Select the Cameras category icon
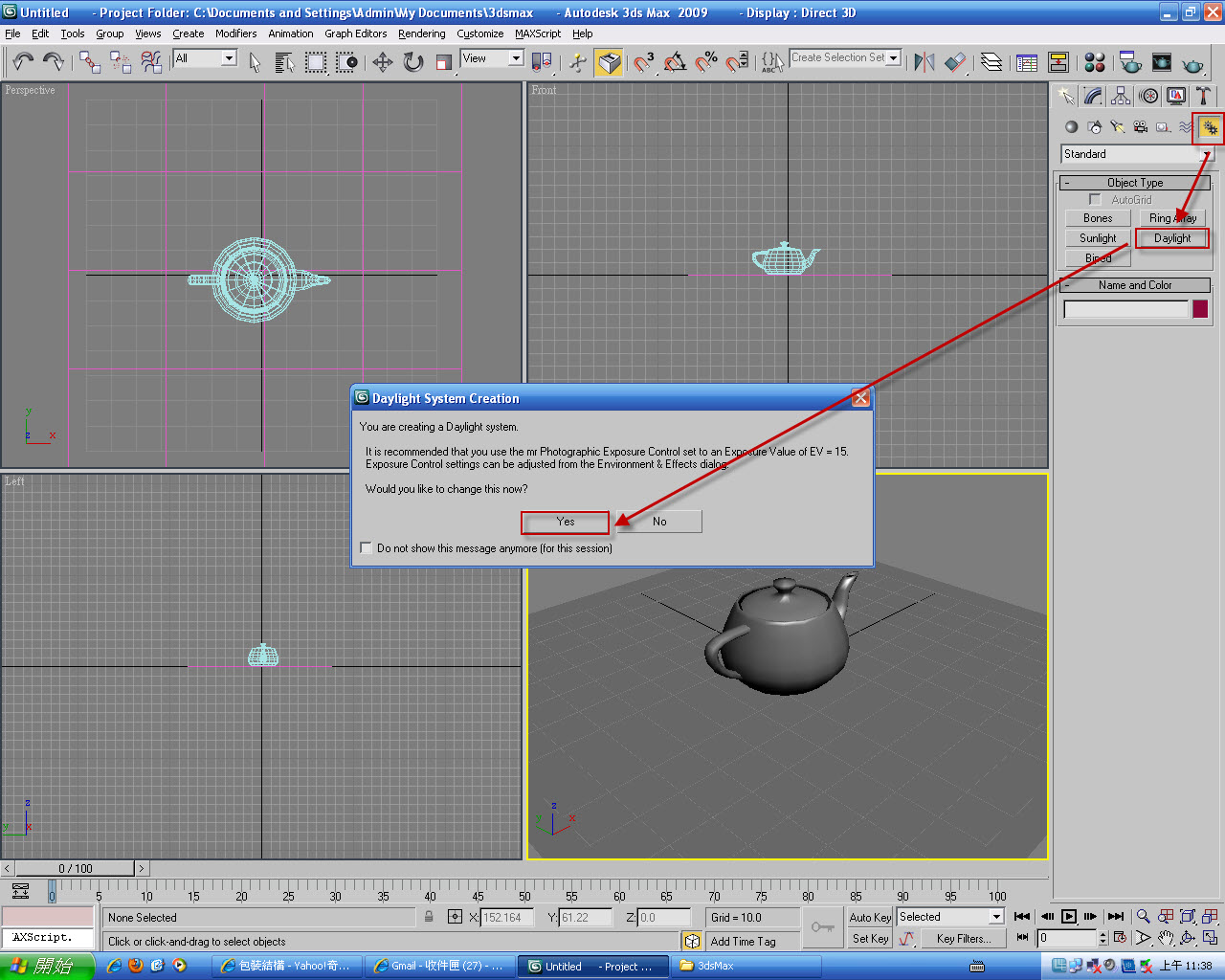1225x980 pixels. pos(1141,126)
